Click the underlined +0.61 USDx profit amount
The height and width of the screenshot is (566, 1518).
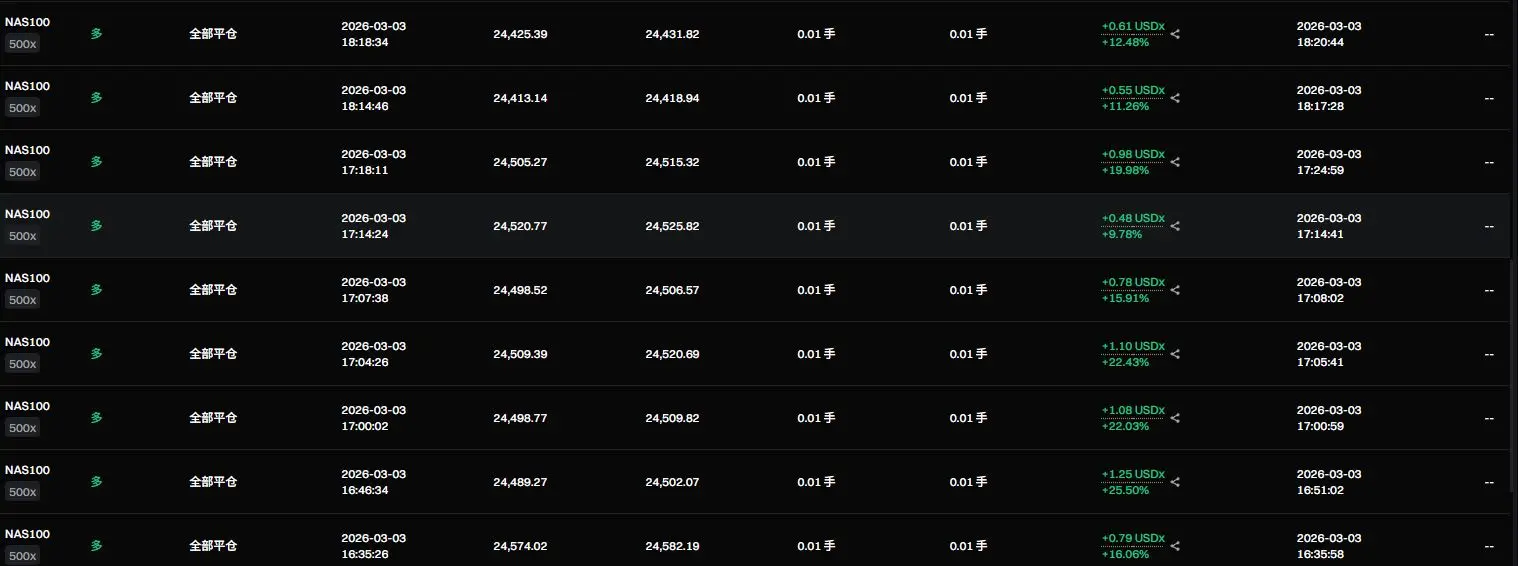(1133, 26)
